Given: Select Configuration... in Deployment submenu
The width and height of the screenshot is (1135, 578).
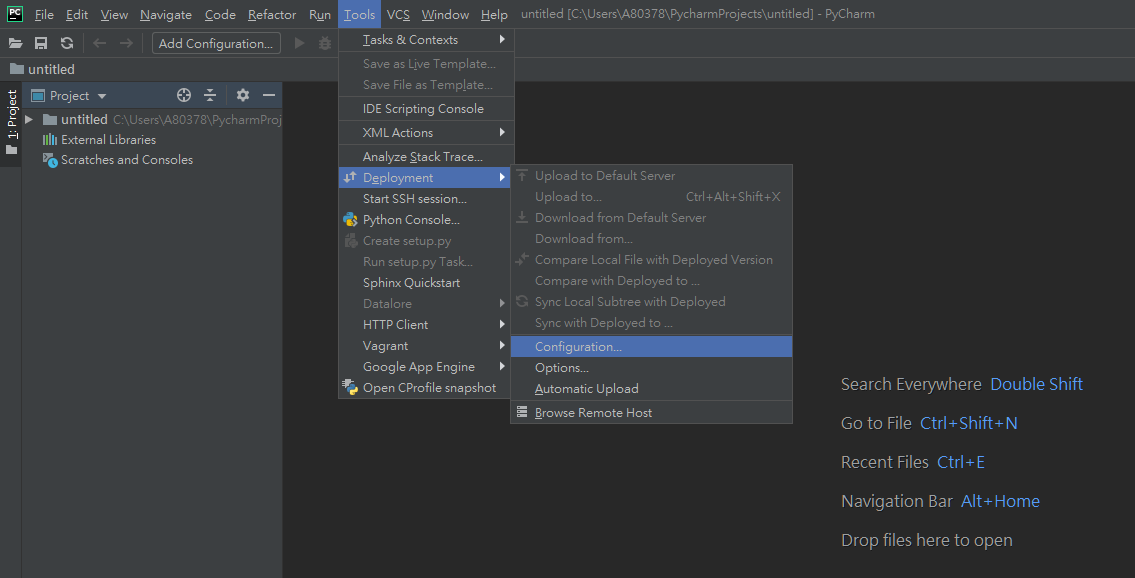Looking at the screenshot, I should (x=651, y=347).
